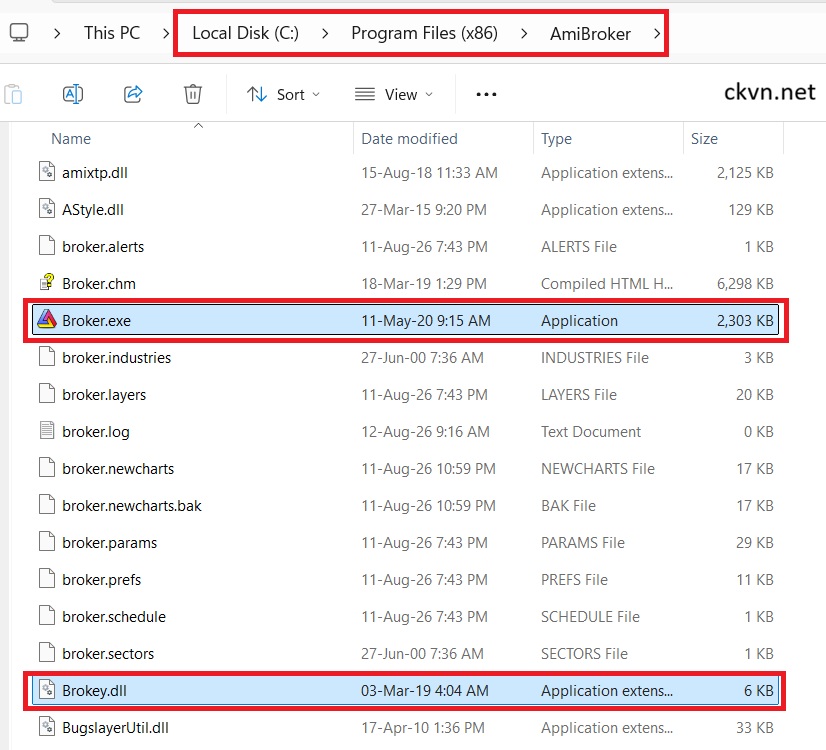826x750 pixels.
Task: Click the Rename icon in toolbar
Action: [x=73, y=94]
